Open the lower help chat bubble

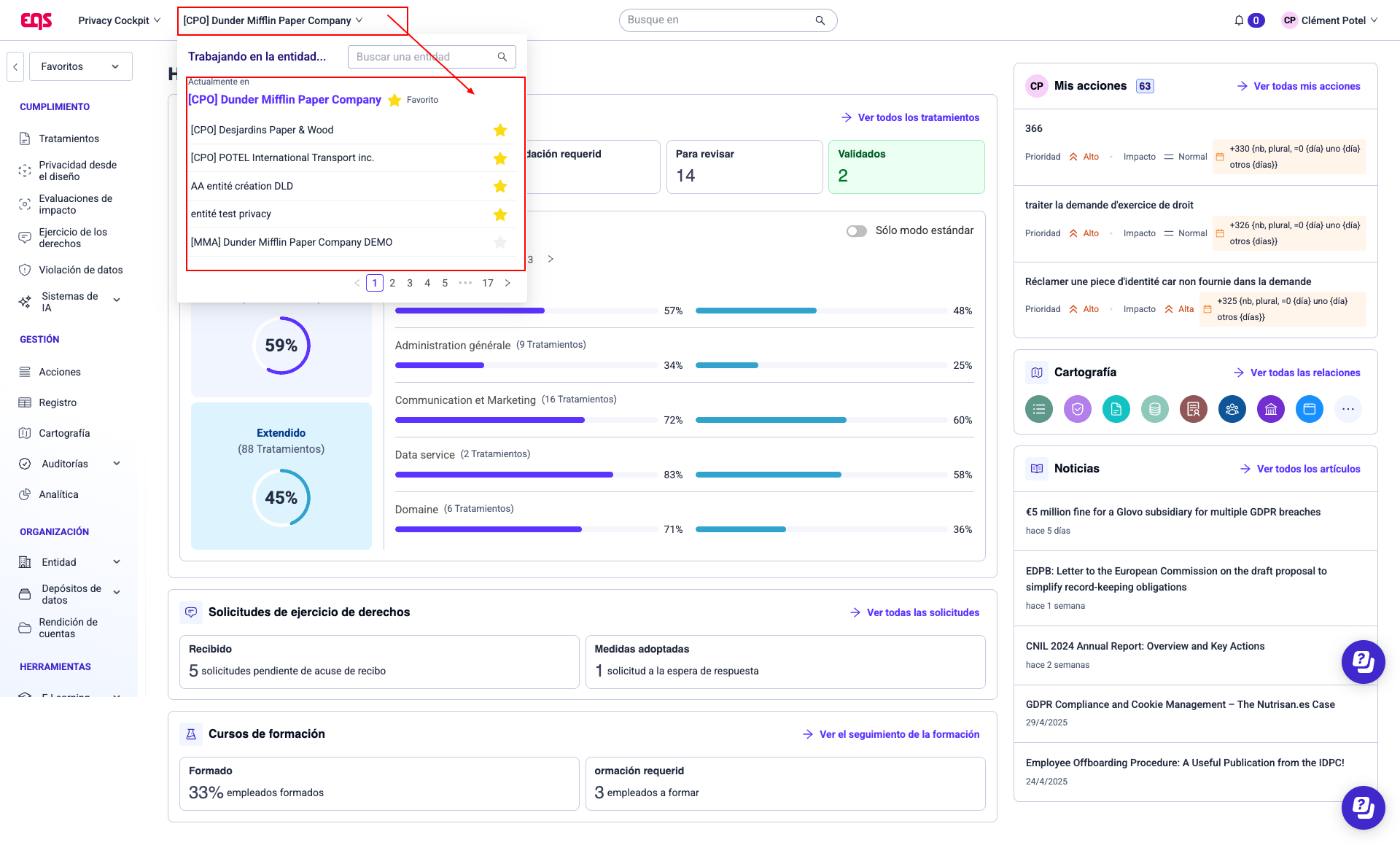(1364, 807)
